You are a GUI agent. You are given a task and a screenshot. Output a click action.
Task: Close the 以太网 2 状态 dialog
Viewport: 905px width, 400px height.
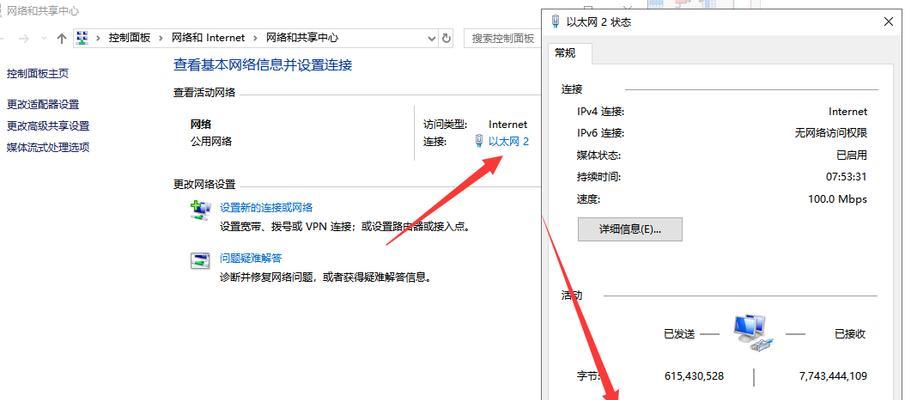[x=889, y=22]
